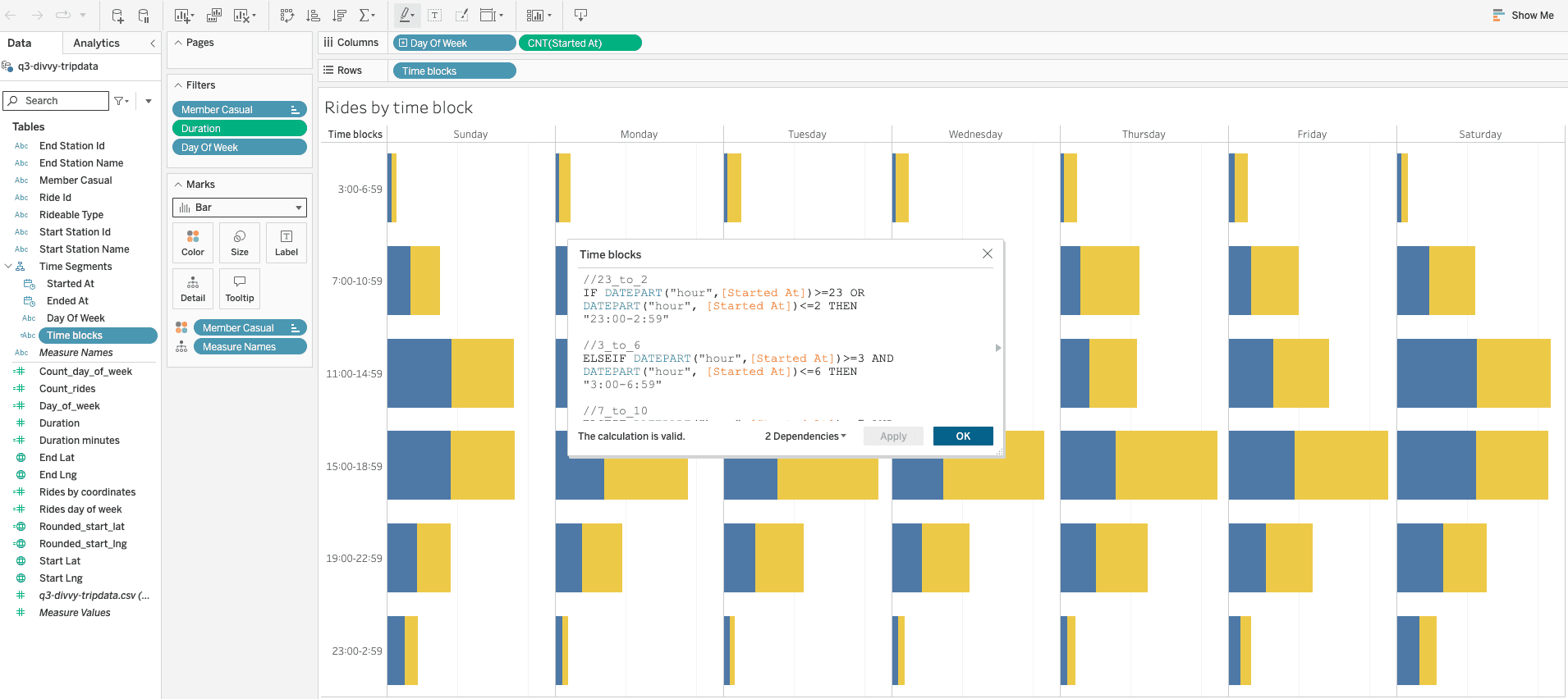Select the Ended At field

[x=67, y=301]
